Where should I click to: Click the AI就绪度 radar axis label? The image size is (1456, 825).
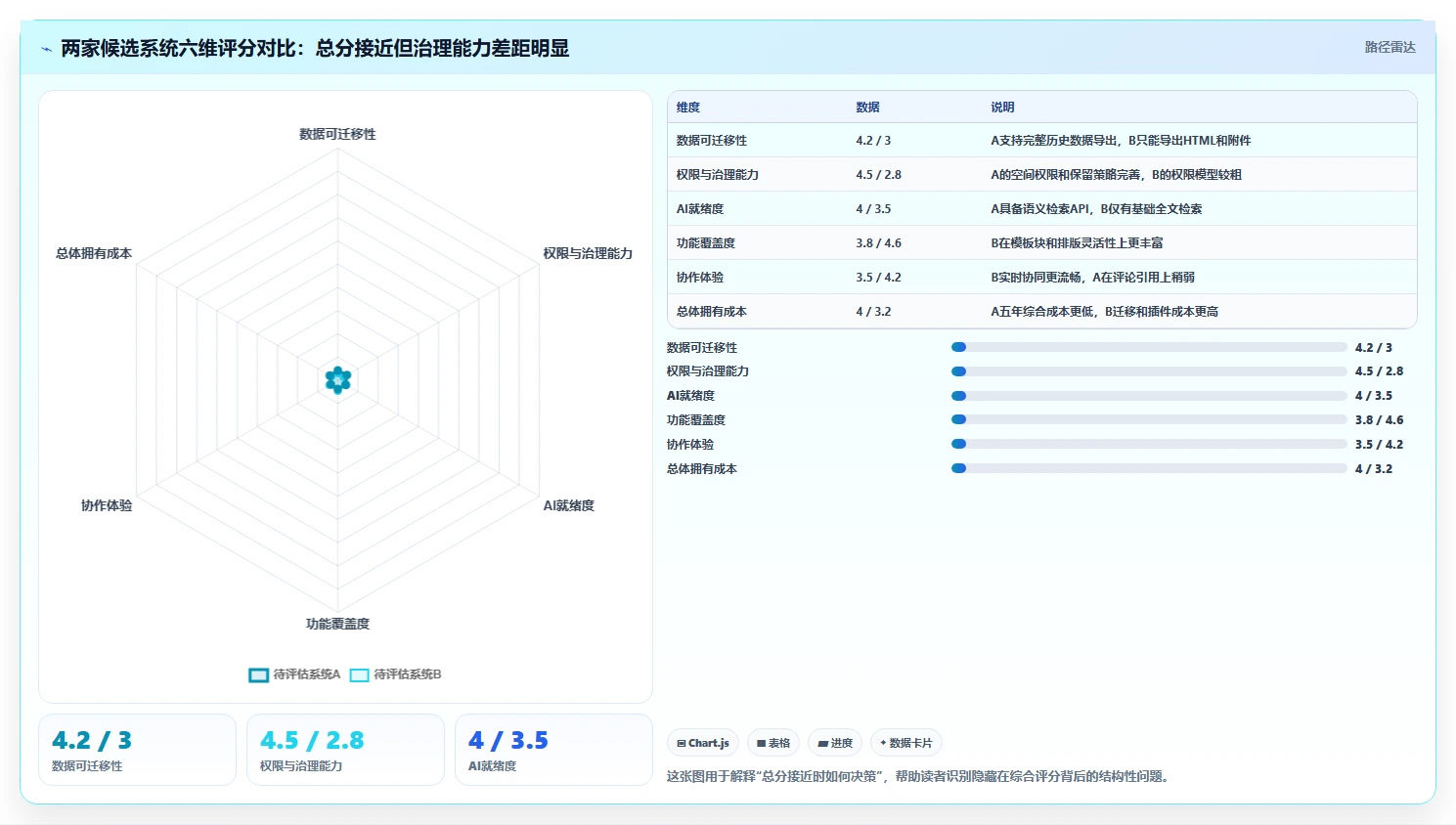pyautogui.click(x=569, y=505)
